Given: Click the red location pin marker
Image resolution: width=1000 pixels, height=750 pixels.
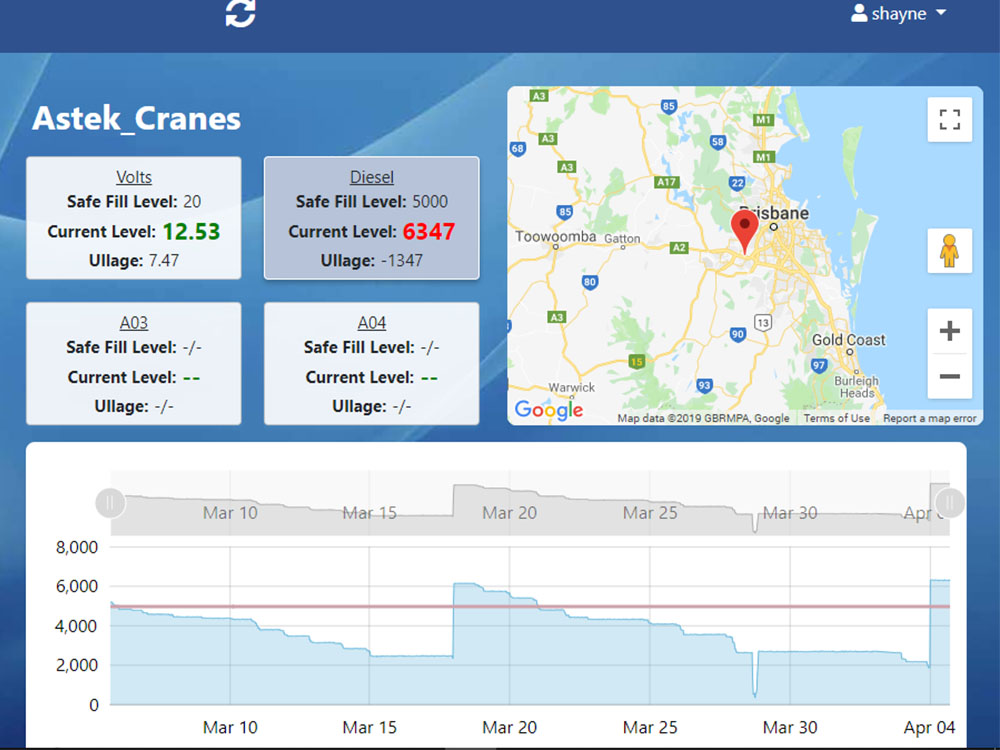Looking at the screenshot, I should pos(744,230).
